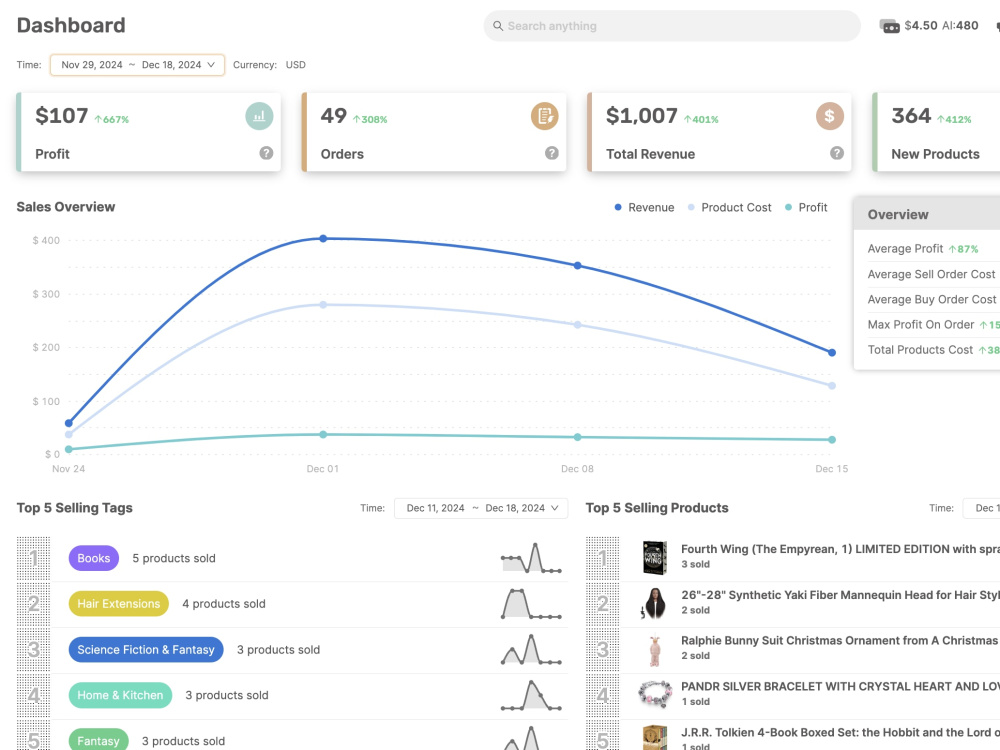Open the Synthetic Yaki Fiber Mannequin title
This screenshot has height=750, width=1000.
point(841,595)
